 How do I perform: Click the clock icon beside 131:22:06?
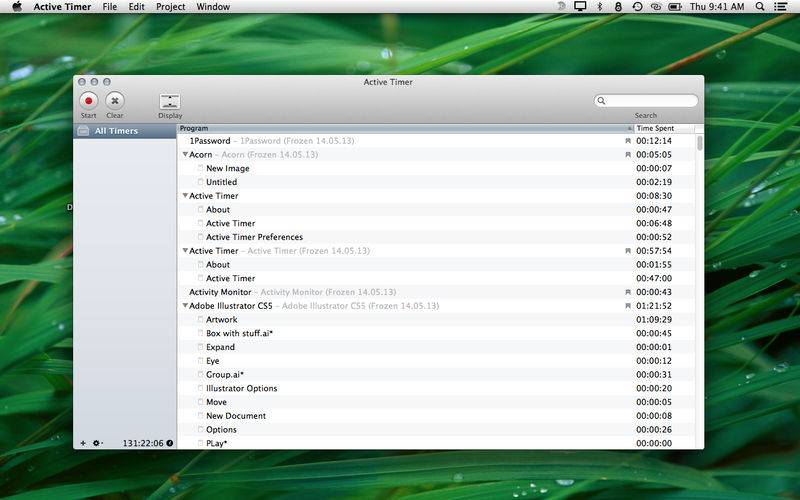click(x=169, y=443)
